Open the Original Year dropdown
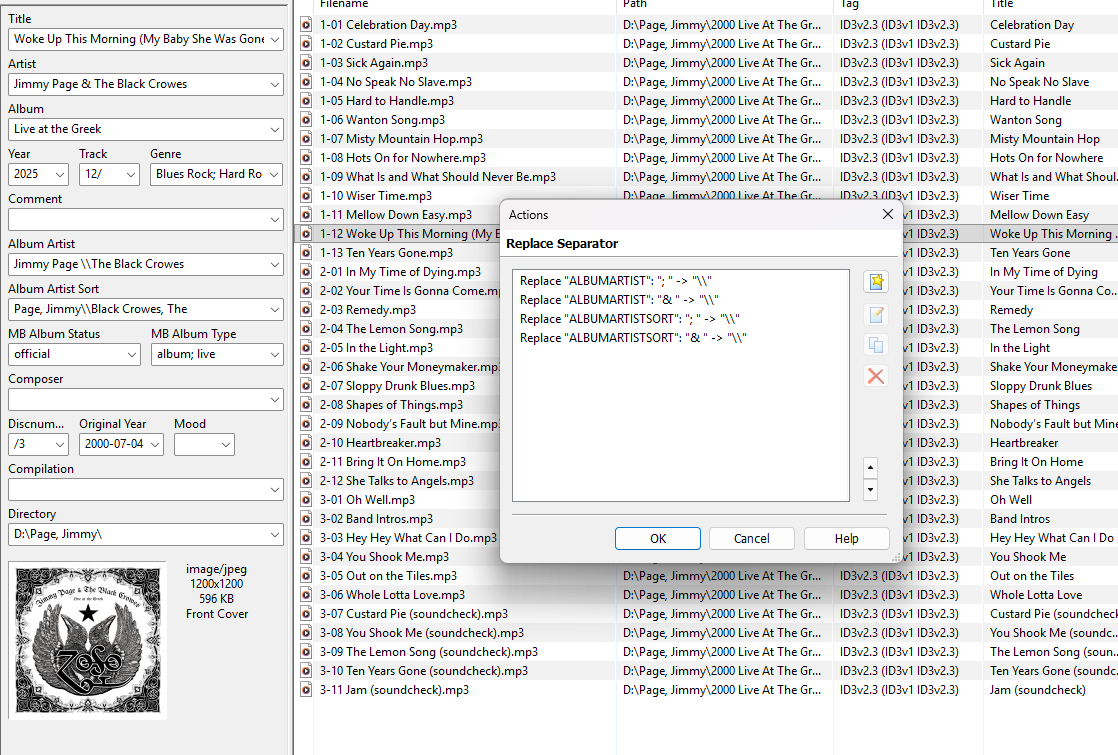 pos(155,445)
